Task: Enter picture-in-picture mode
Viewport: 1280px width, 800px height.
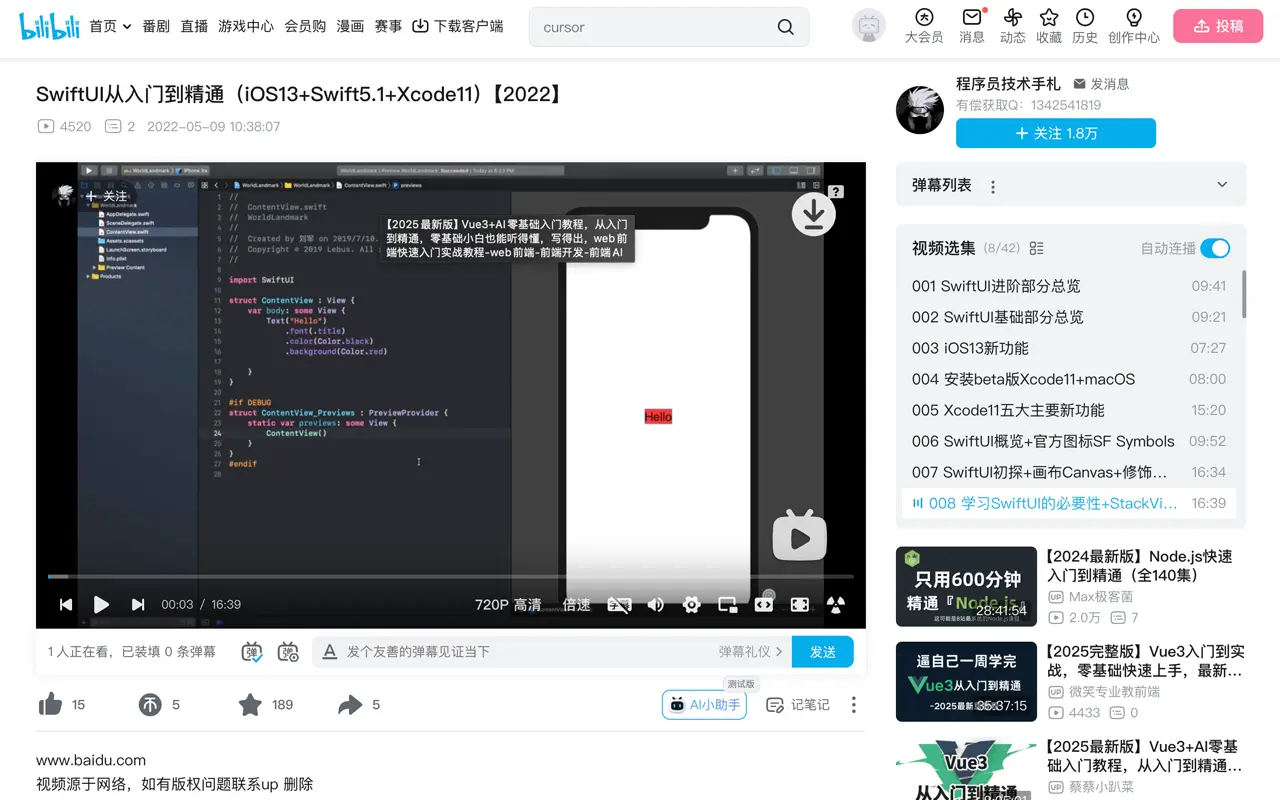Action: click(x=727, y=604)
